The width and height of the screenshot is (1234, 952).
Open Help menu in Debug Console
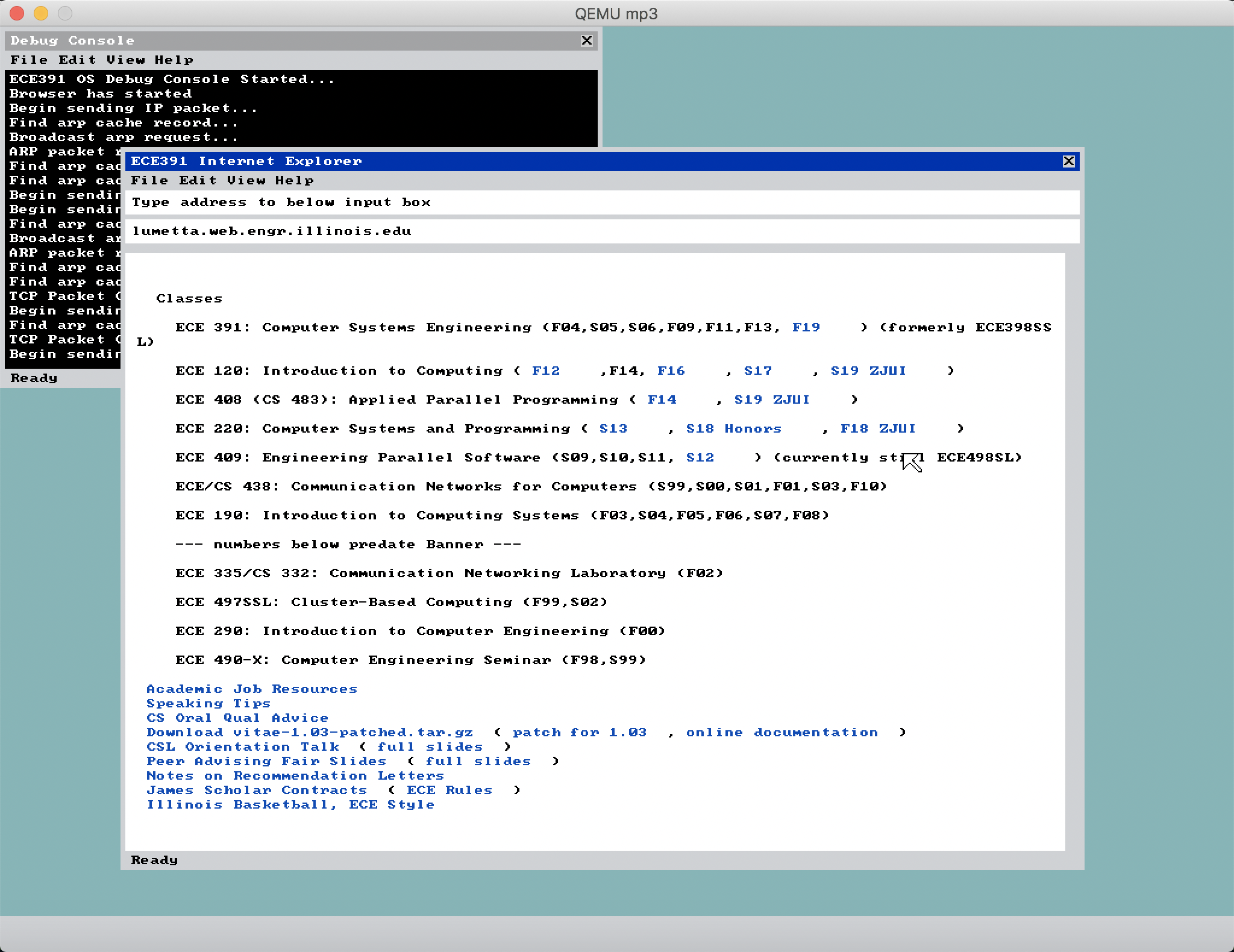coord(174,60)
